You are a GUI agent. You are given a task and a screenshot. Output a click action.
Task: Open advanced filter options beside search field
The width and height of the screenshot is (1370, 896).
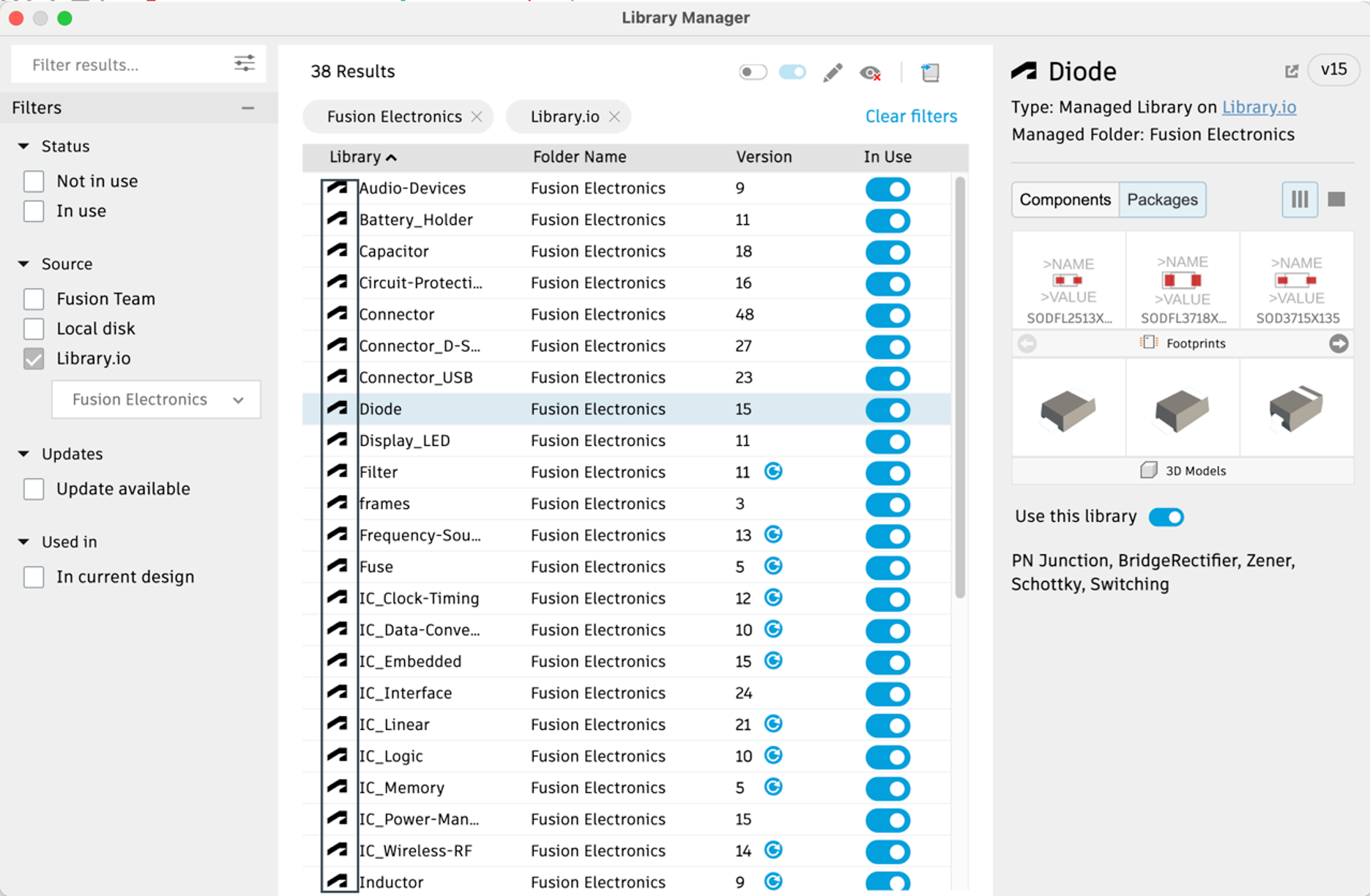pyautogui.click(x=244, y=64)
